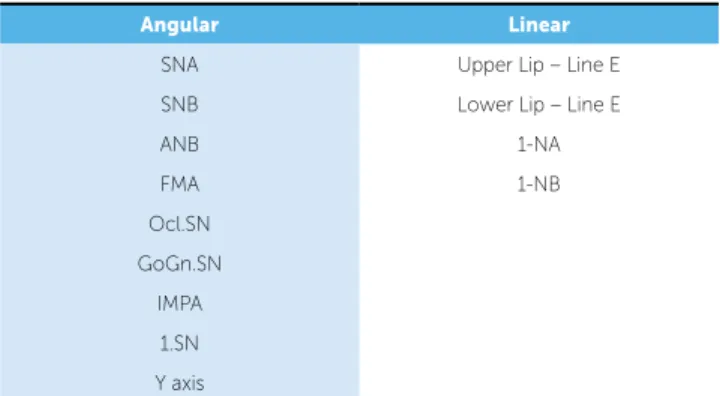Click the 1-NB cell
Viewport: 720px width, 396px height.
point(539,184)
